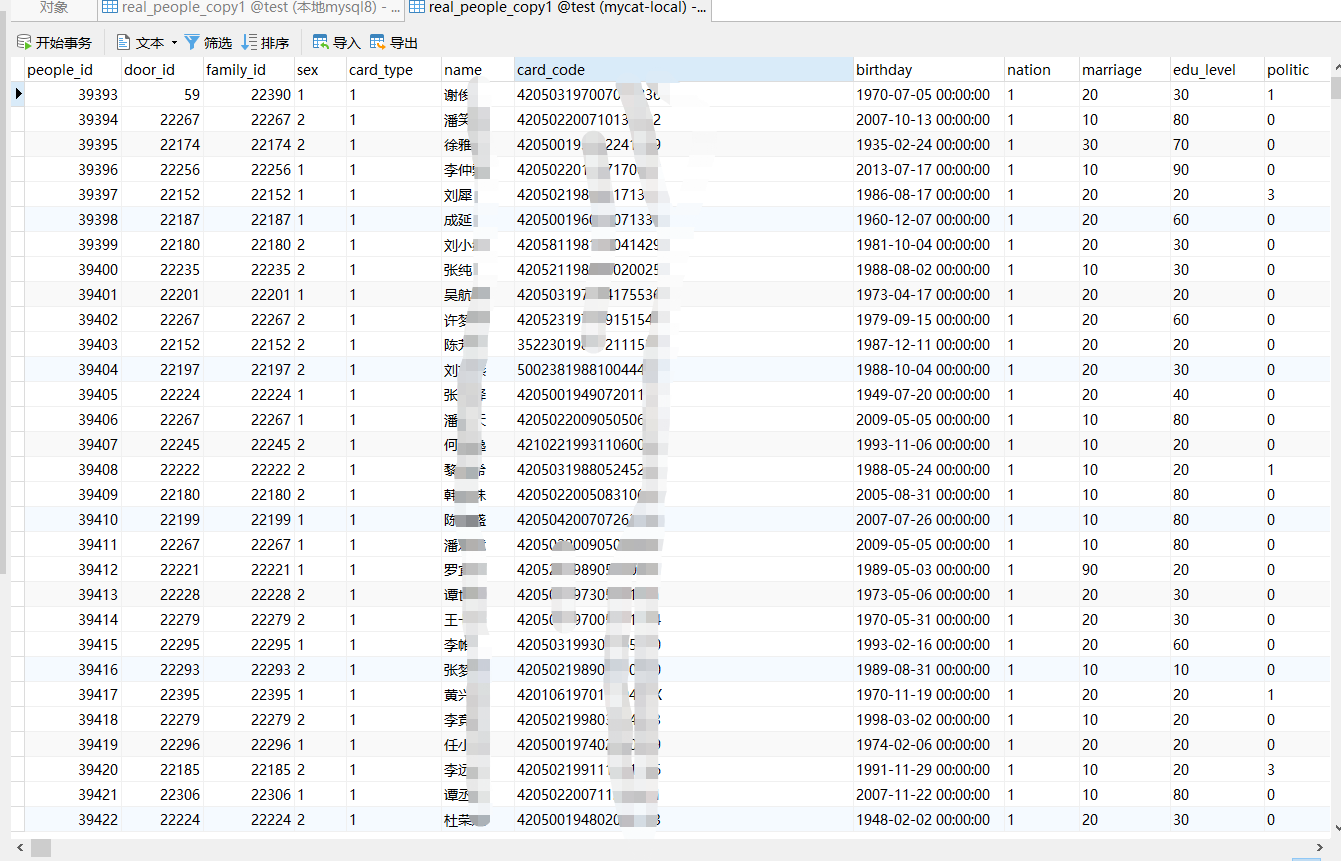The height and width of the screenshot is (861, 1341).
Task: Click door_id cell 22395 in row 39417
Action: [161, 695]
